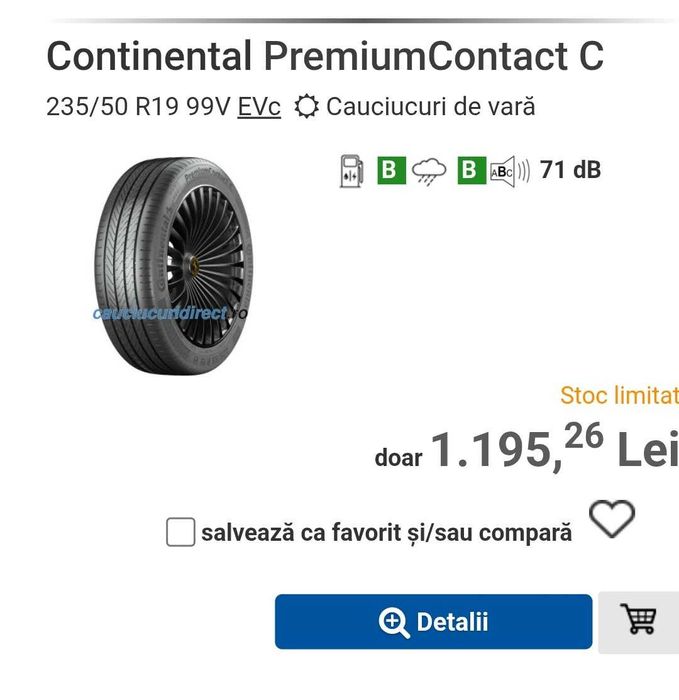Click the fuel efficiency pump icon
The image size is (679, 700).
coord(352,170)
